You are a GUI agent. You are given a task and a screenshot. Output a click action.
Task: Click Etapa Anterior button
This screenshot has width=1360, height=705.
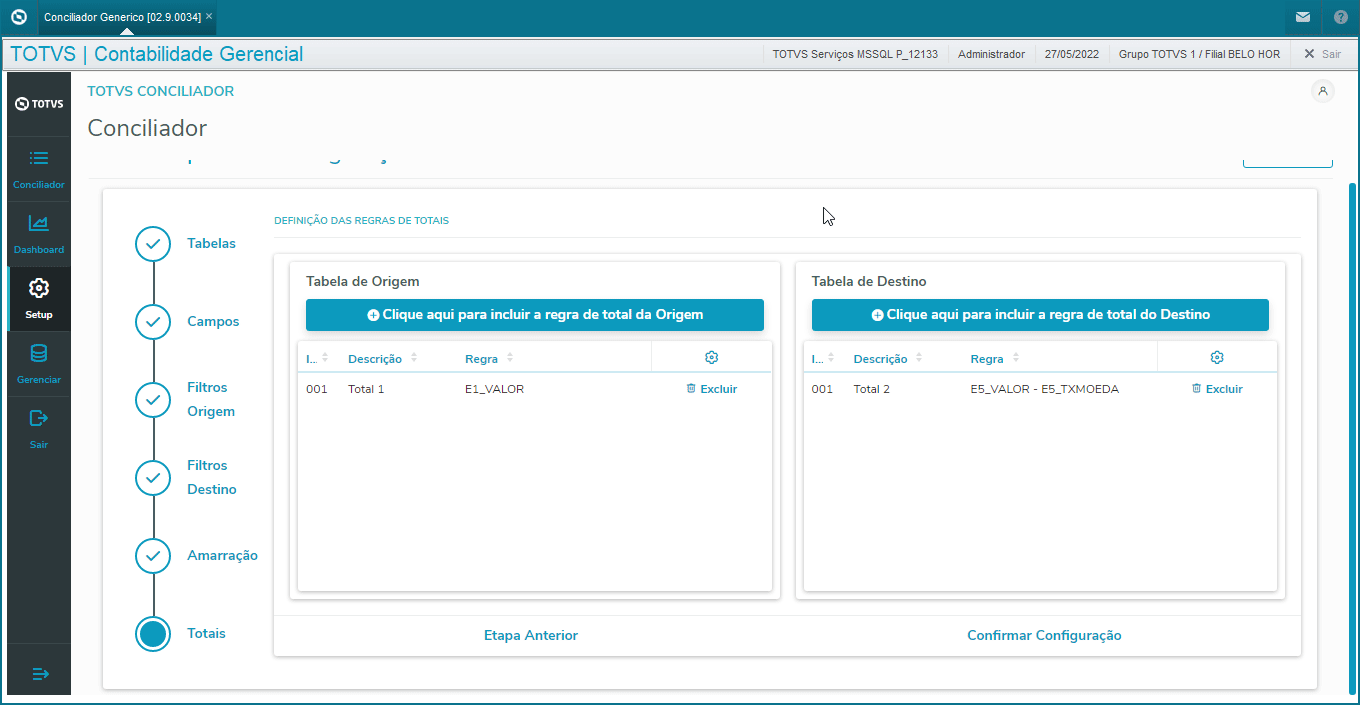531,636
